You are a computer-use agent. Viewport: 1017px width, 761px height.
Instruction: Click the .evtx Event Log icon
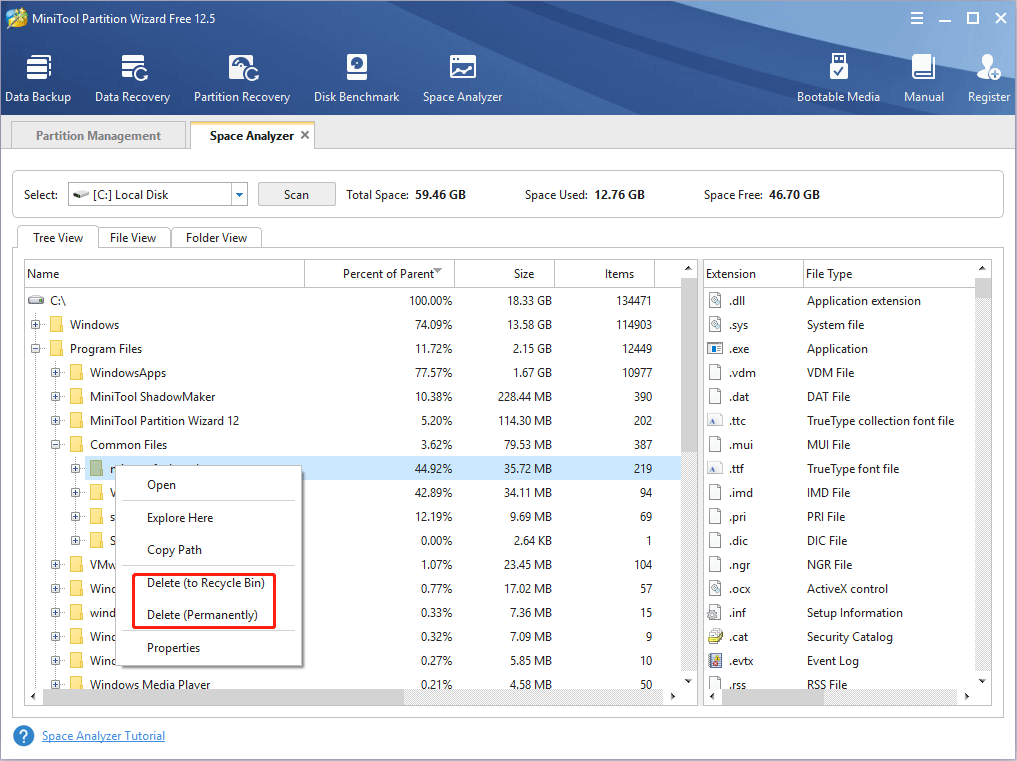pos(715,660)
